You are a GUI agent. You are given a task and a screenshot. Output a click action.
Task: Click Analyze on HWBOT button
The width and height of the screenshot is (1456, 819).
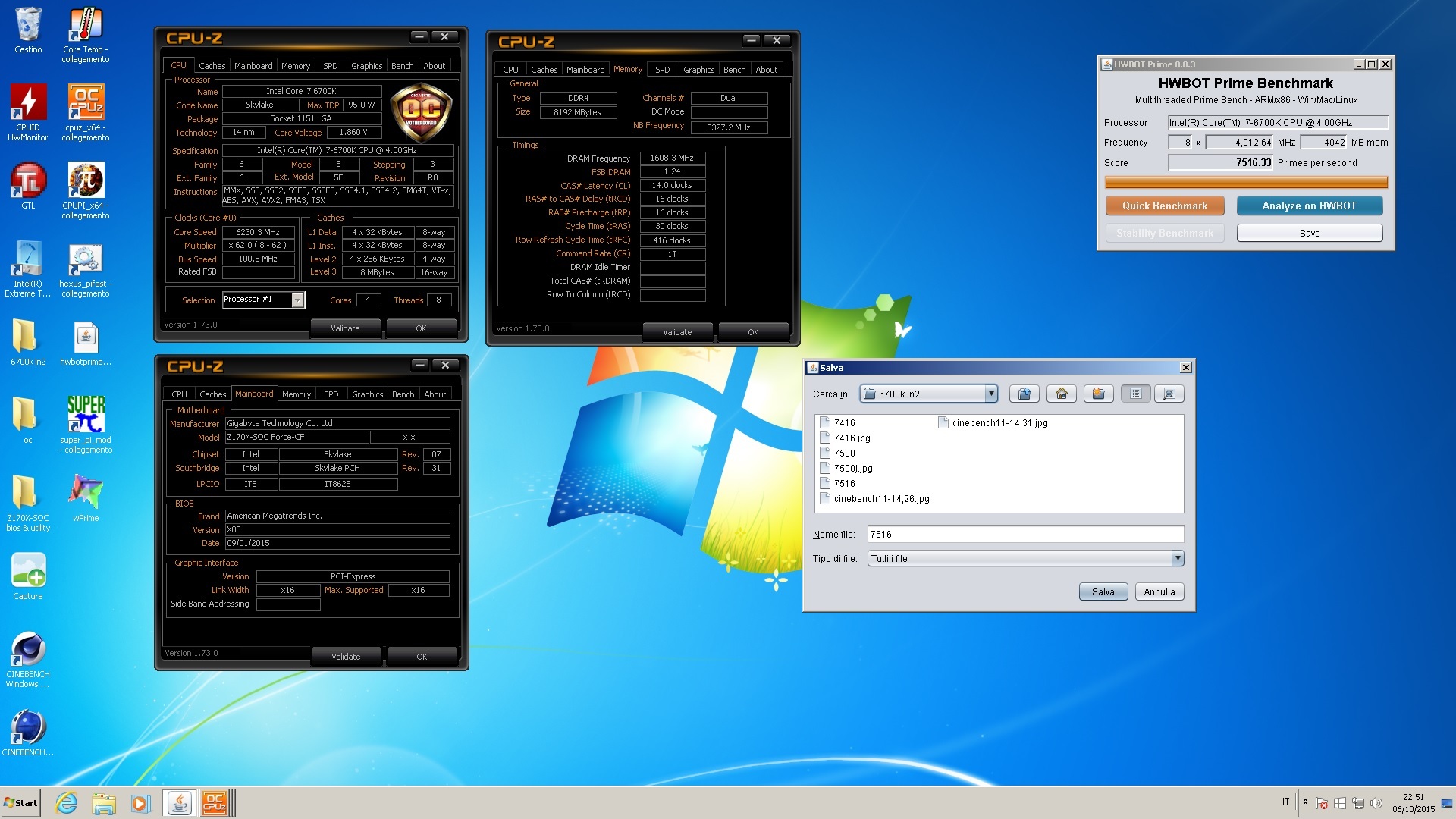click(x=1309, y=206)
